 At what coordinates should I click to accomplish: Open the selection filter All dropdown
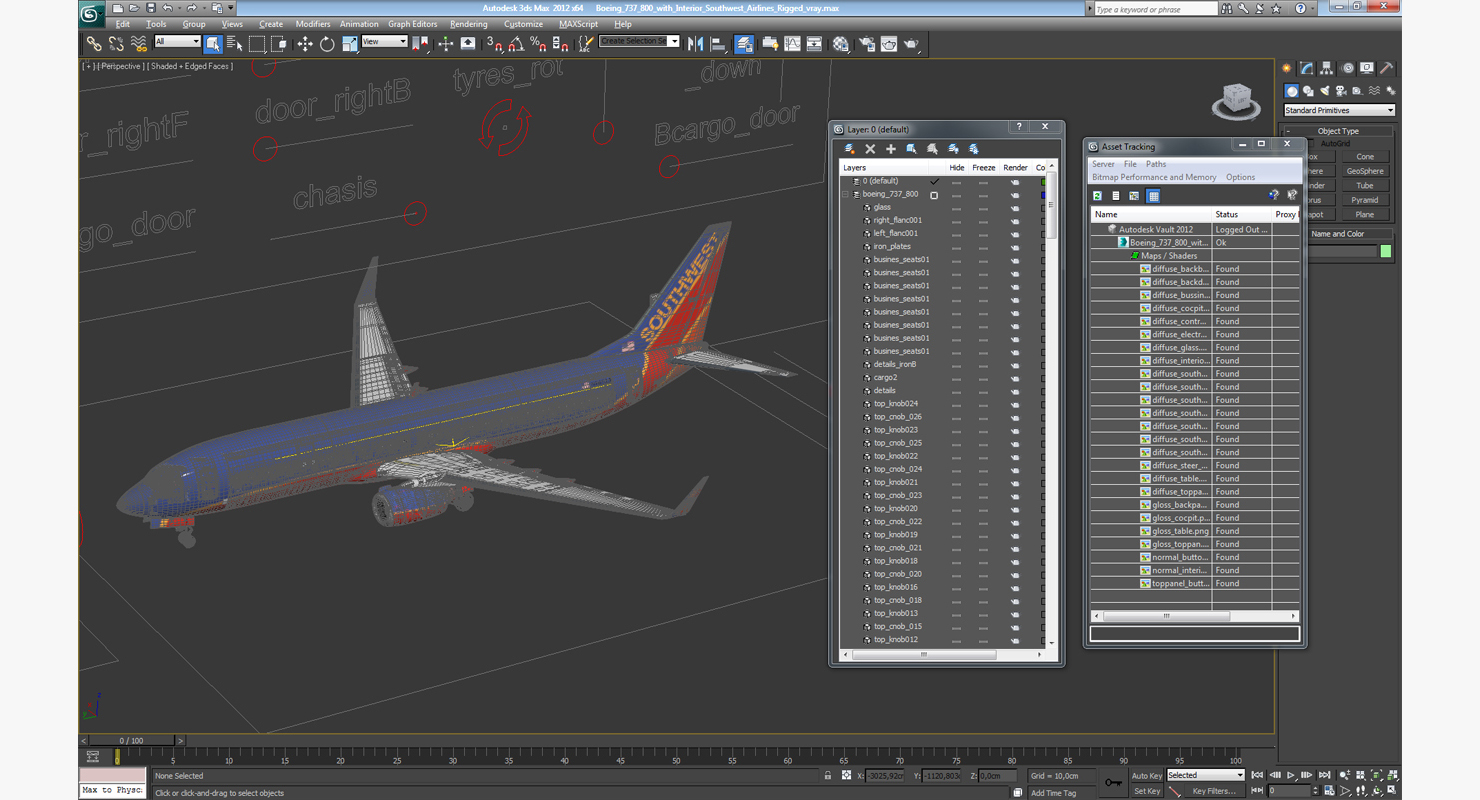178,42
